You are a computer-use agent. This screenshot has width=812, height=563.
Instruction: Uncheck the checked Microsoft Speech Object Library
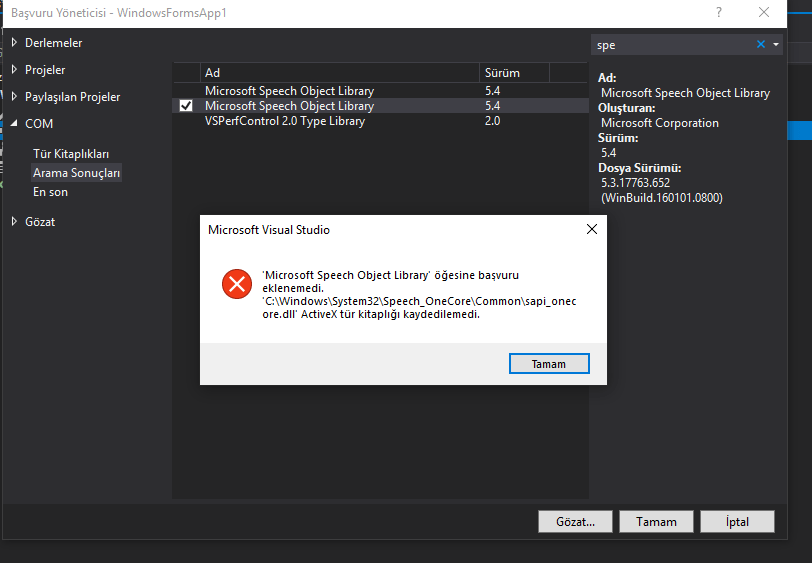186,106
